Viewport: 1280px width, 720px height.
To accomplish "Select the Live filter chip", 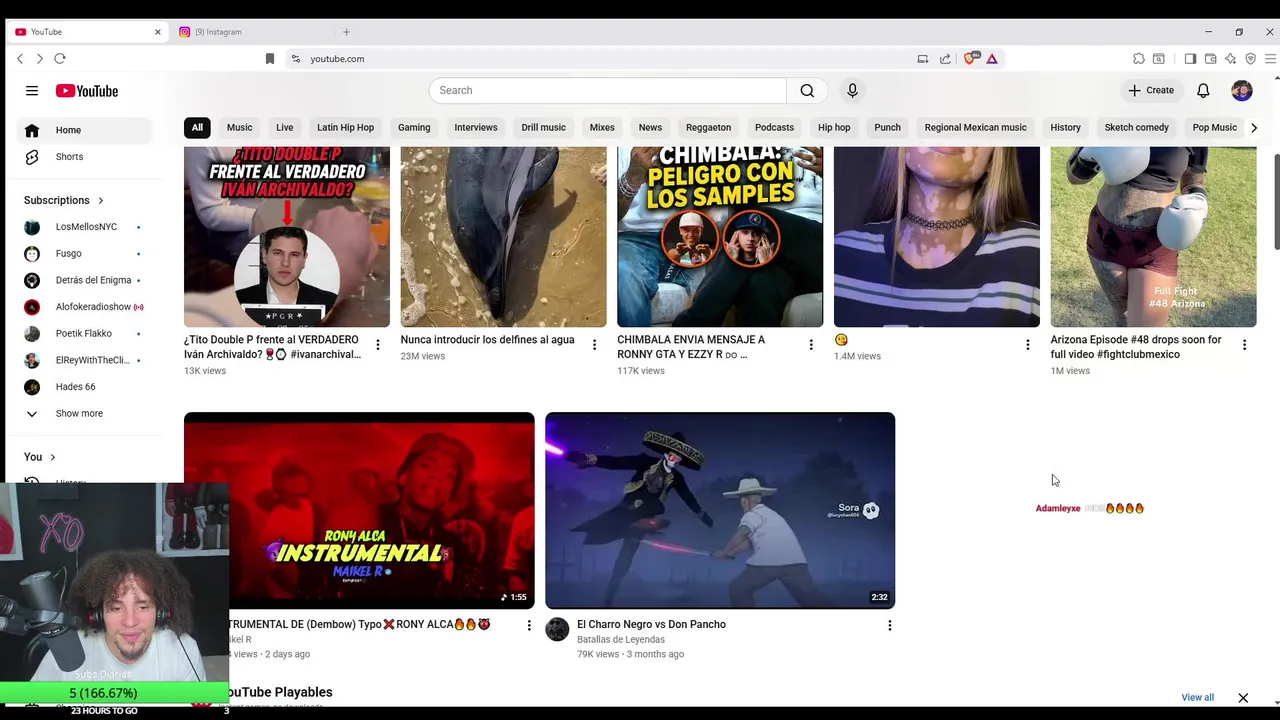I will (285, 127).
